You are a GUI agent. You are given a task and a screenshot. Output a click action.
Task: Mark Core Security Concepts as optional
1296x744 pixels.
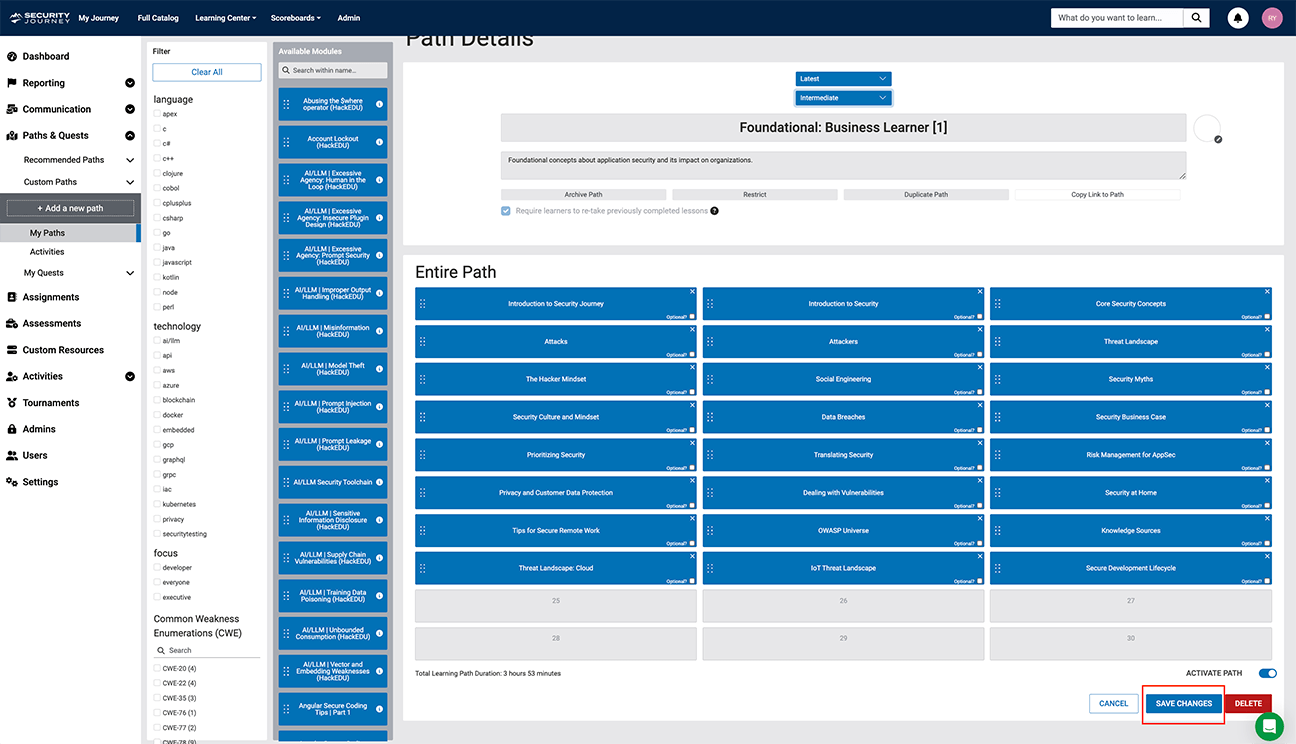[1267, 316]
